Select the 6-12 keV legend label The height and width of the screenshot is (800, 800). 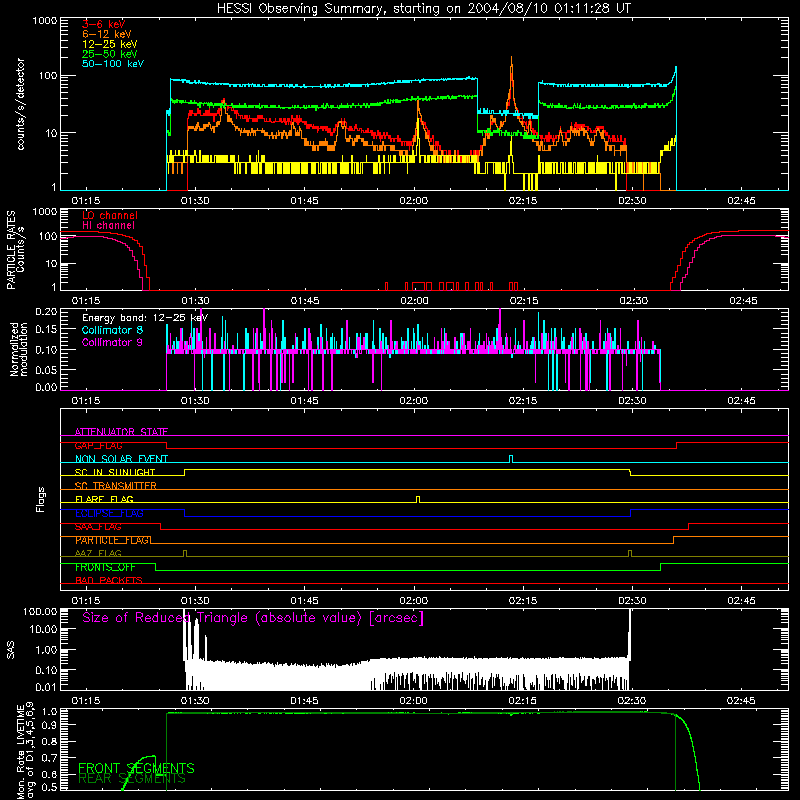point(107,34)
